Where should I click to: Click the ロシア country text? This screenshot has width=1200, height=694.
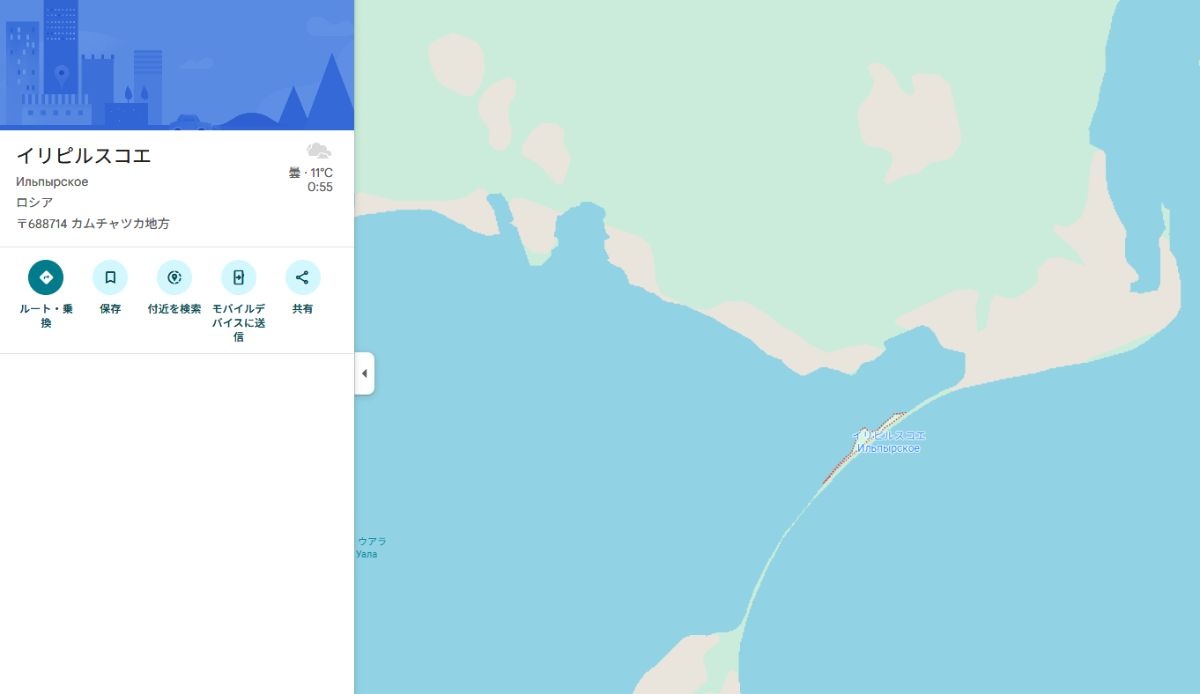pos(35,203)
